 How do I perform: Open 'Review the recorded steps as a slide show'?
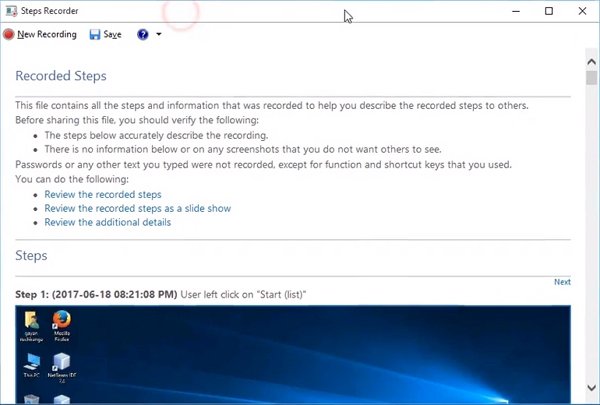click(138, 208)
